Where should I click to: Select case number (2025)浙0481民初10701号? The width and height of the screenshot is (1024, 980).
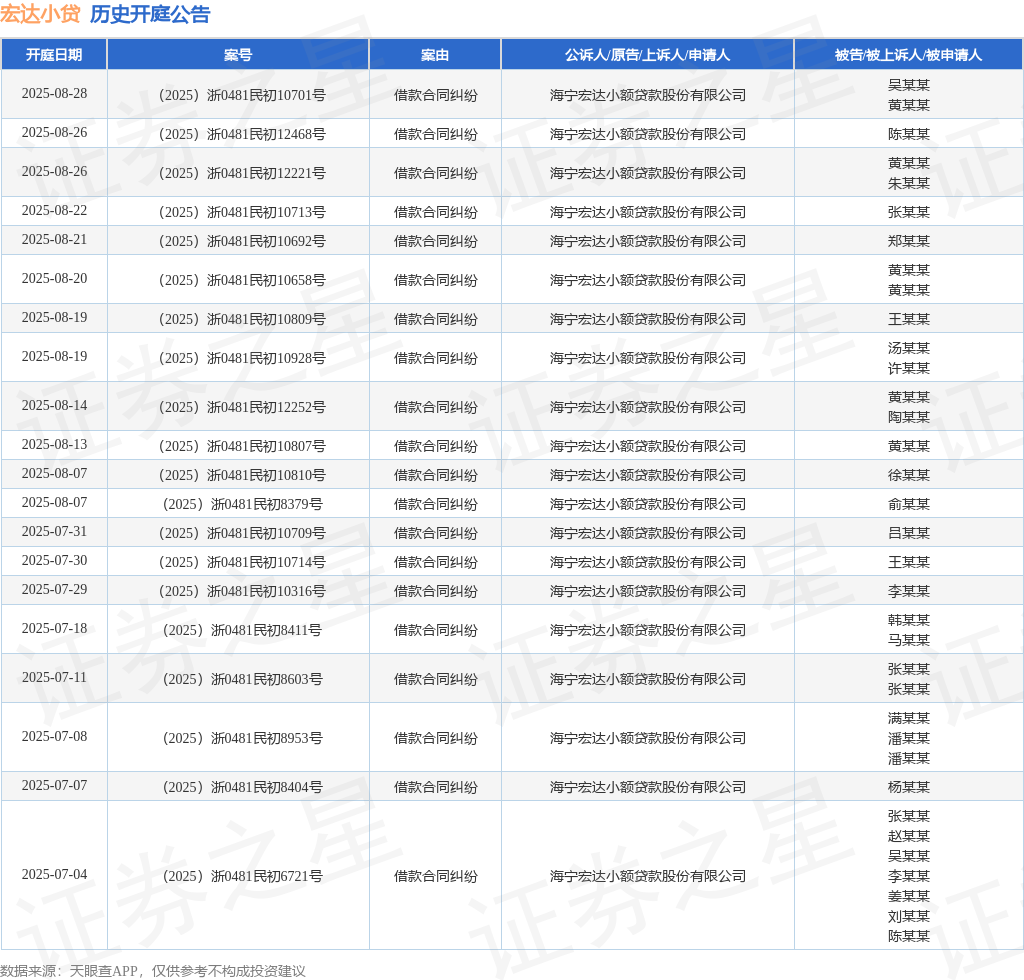coord(242,95)
